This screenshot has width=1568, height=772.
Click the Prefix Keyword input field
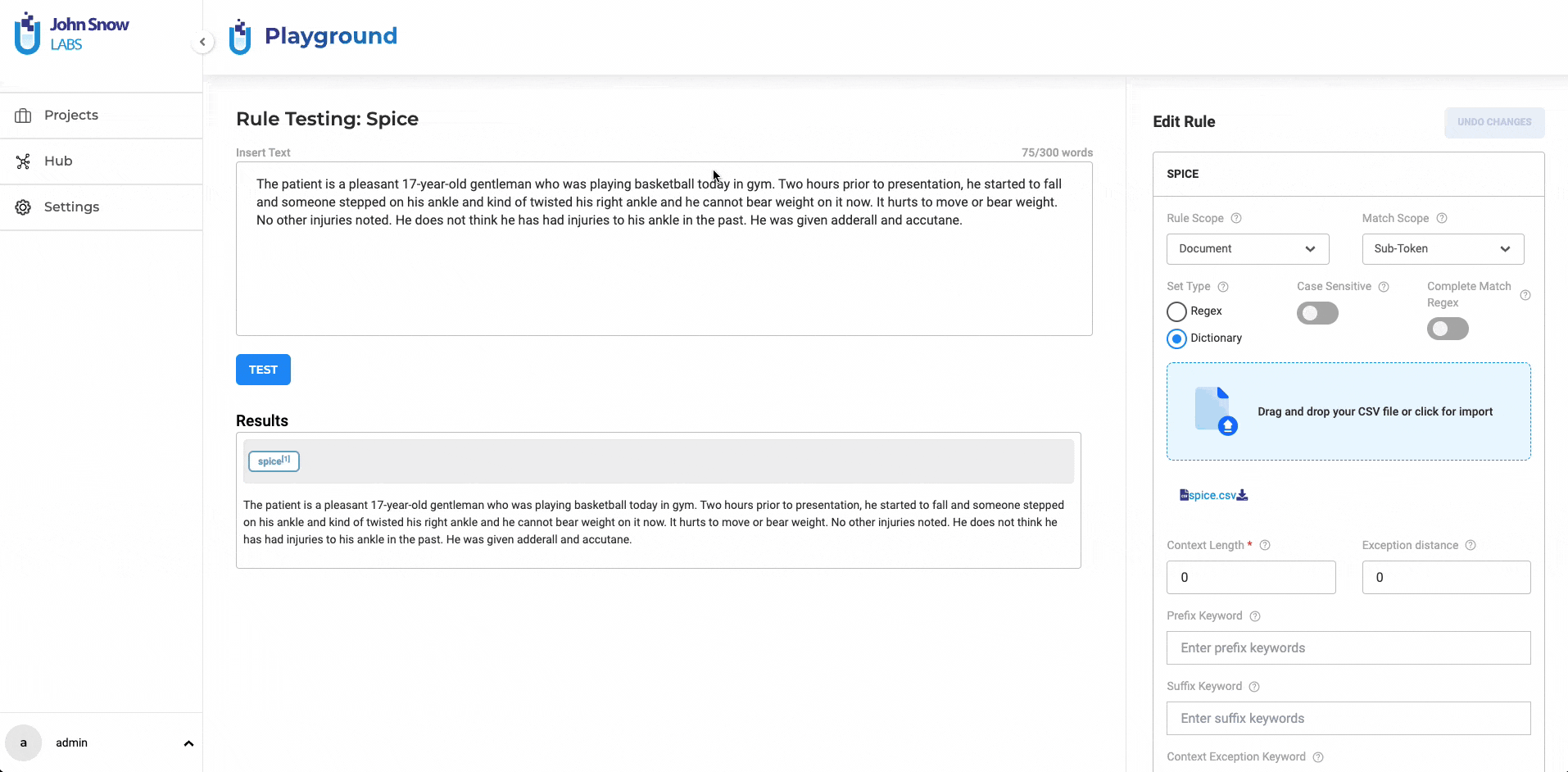pos(1348,648)
